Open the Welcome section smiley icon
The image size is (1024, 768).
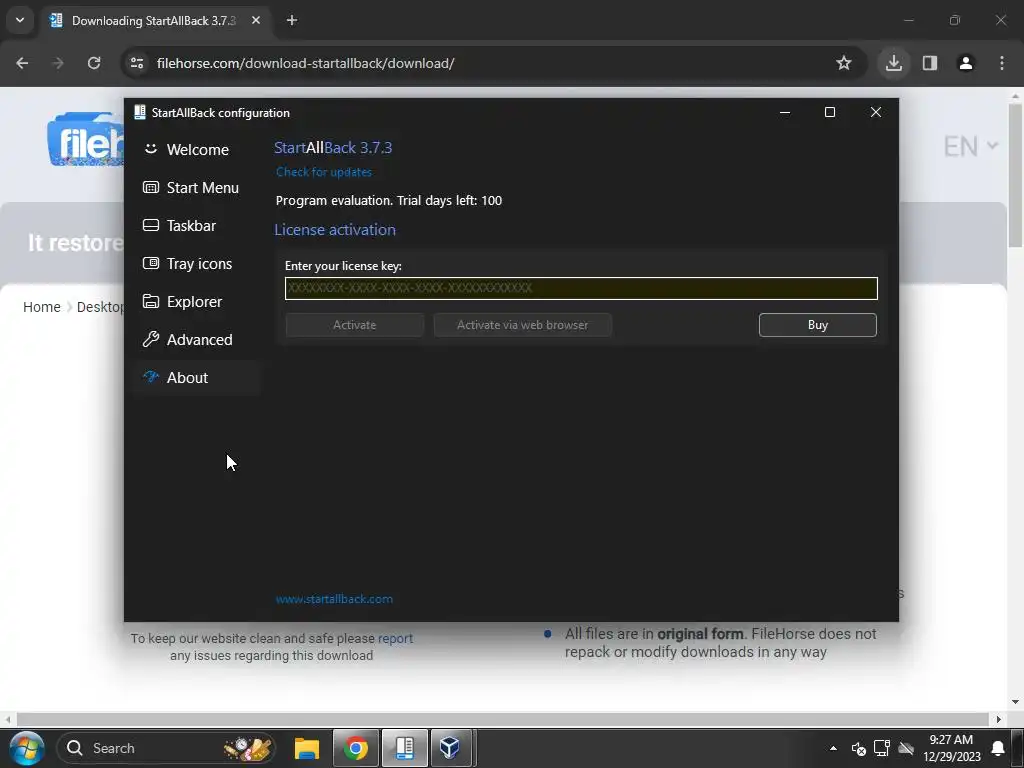pos(151,149)
